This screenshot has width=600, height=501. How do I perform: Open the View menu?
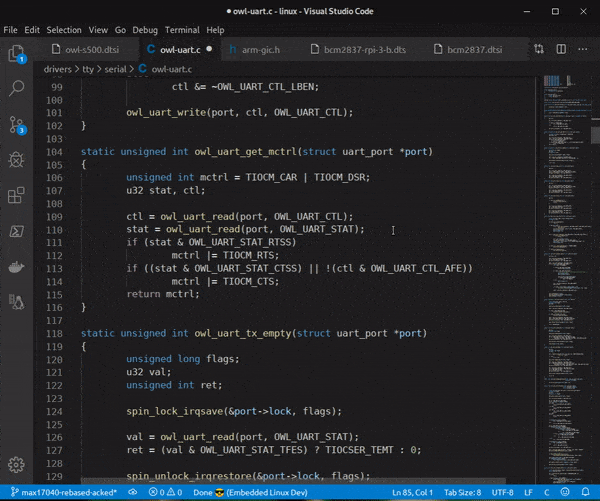(98, 30)
